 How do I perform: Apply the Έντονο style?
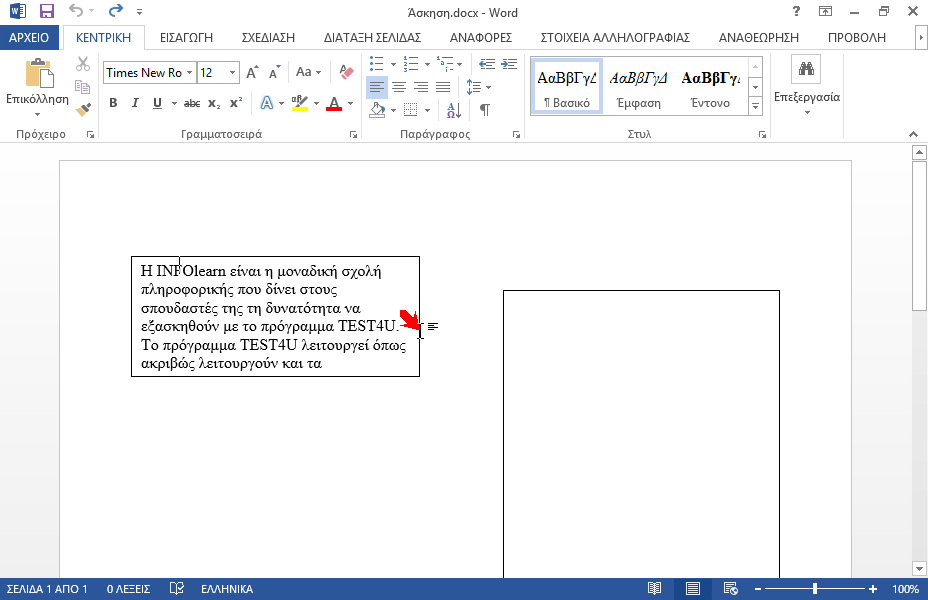pyautogui.click(x=710, y=86)
